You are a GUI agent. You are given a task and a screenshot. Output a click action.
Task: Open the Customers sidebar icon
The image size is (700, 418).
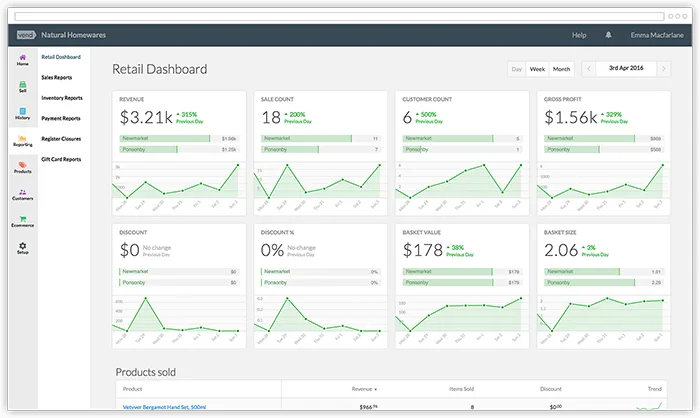[23, 194]
